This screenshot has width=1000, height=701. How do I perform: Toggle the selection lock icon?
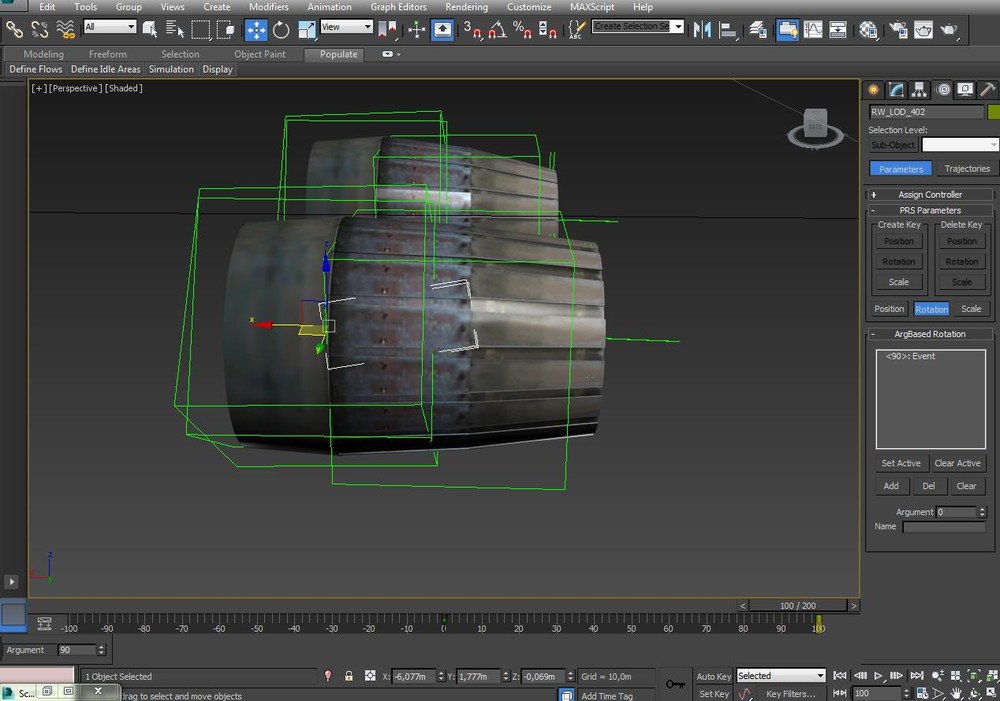pos(348,677)
